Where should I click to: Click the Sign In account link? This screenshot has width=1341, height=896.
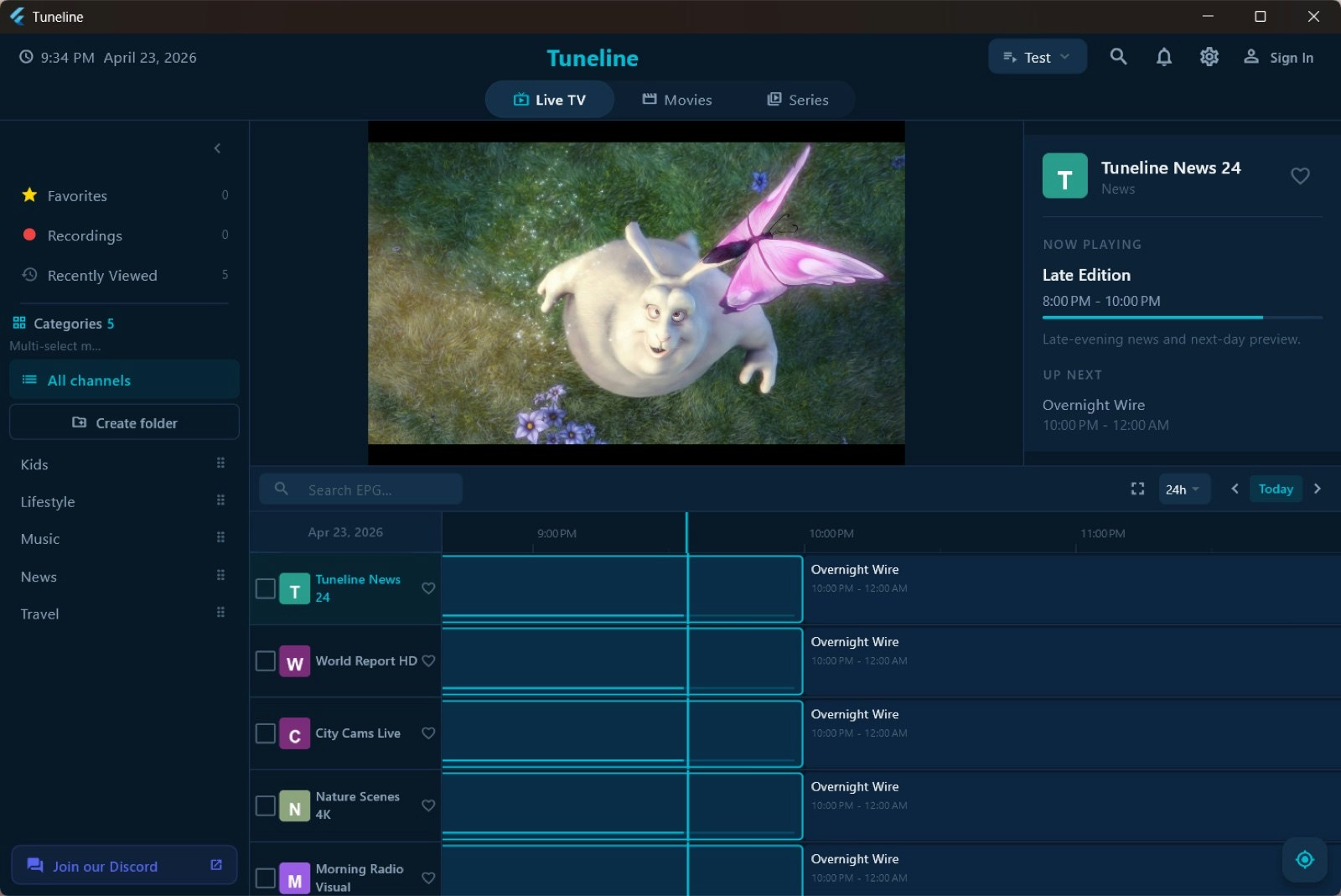[1278, 57]
